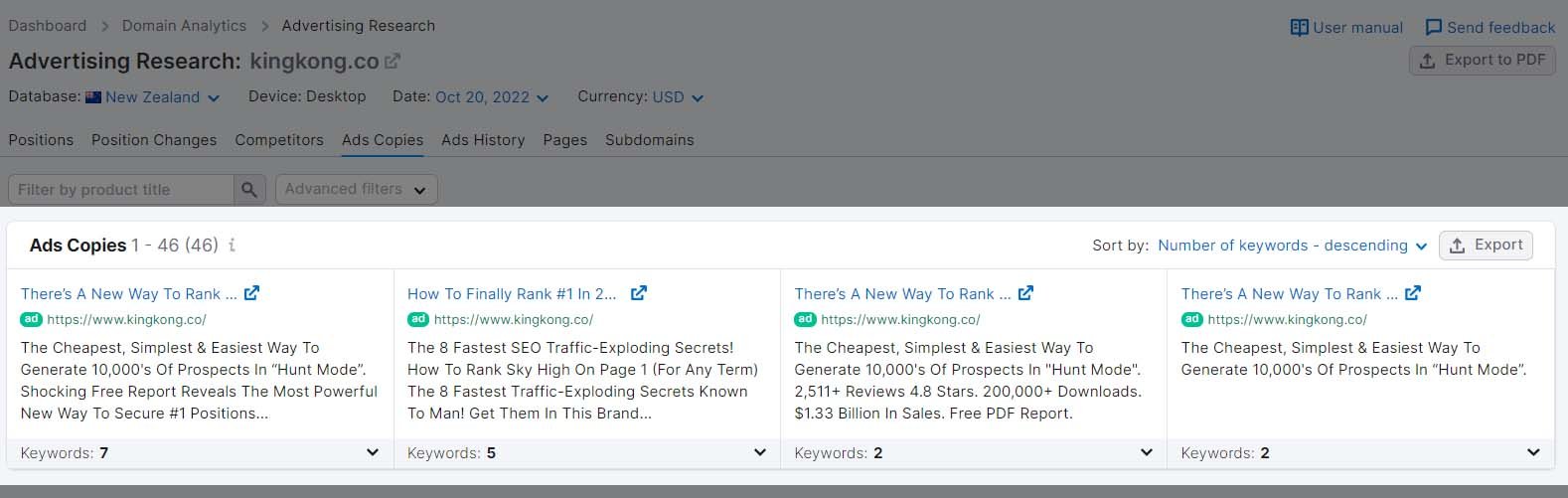Expand Keywords: 2 on the third ad card
1568x498 pixels.
[x=1147, y=452]
